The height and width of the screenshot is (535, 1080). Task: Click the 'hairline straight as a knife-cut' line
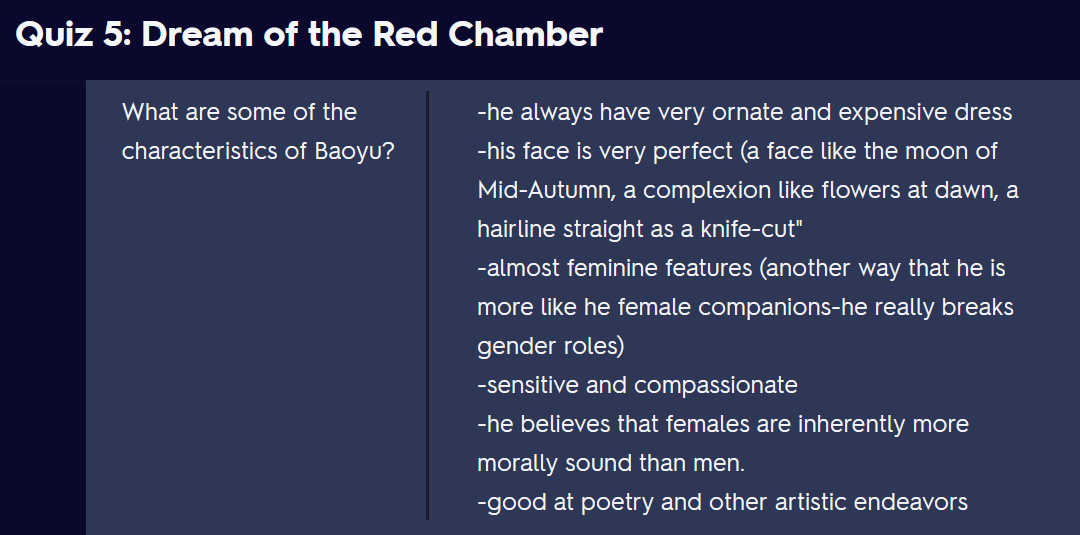tap(641, 229)
